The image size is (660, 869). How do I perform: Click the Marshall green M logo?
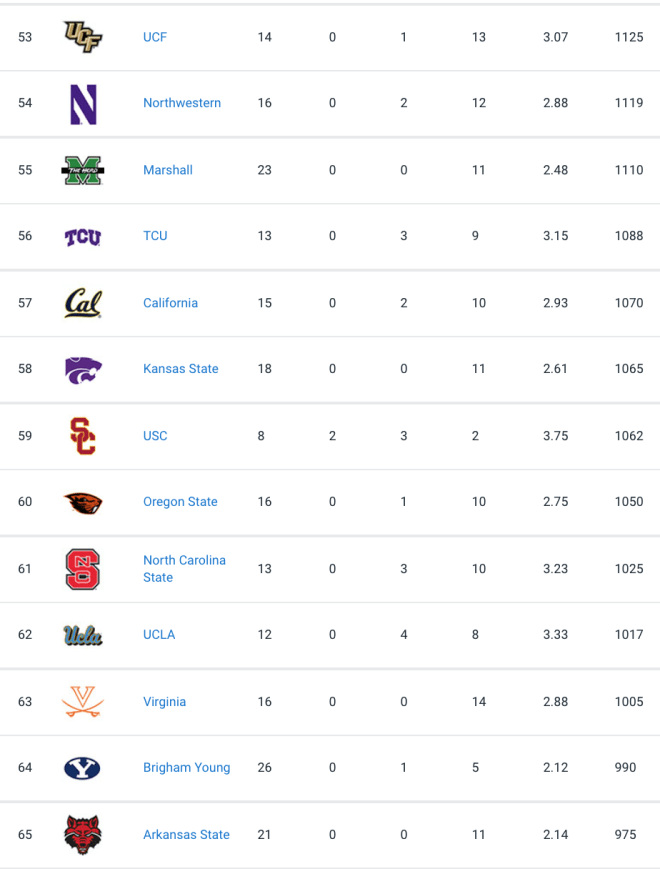tap(83, 170)
